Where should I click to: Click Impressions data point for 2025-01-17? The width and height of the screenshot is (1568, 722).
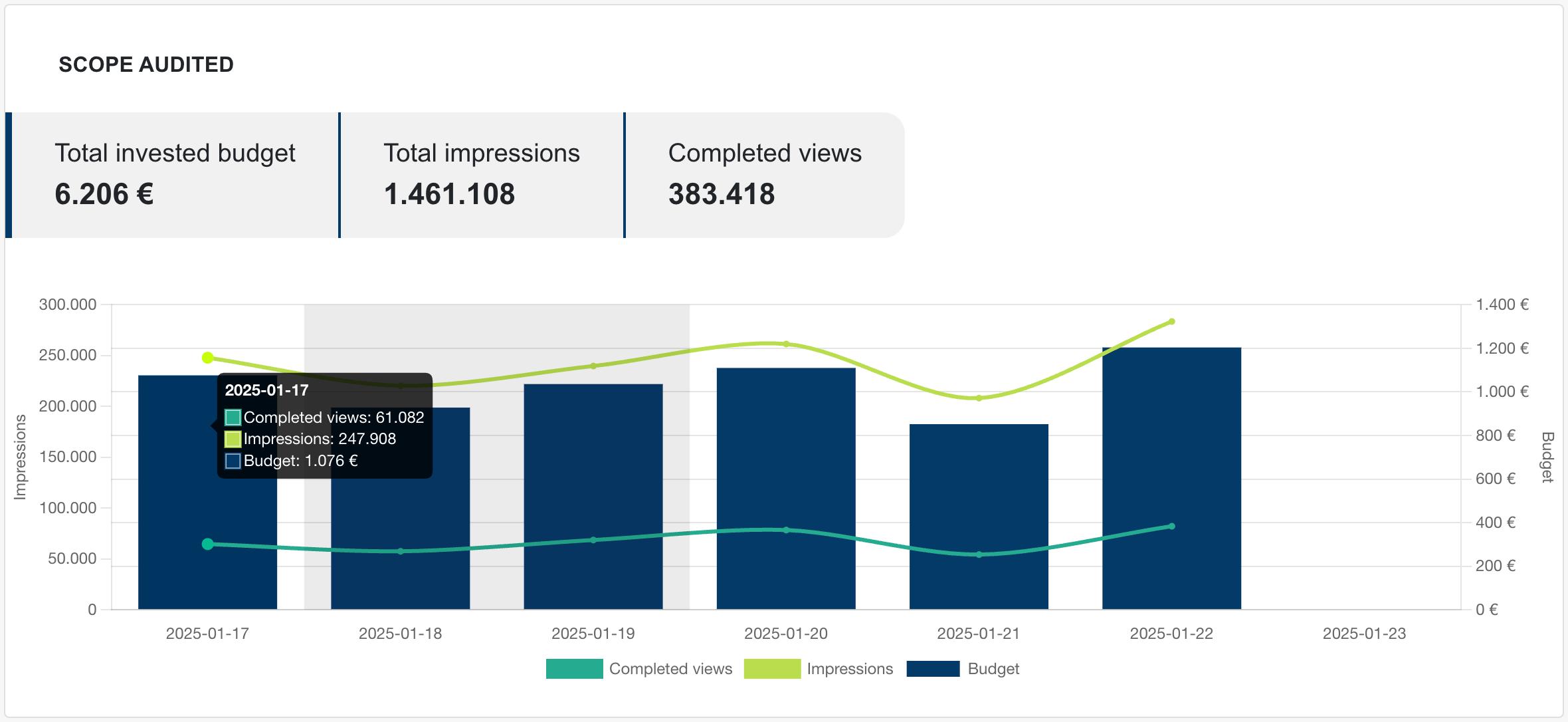click(208, 358)
